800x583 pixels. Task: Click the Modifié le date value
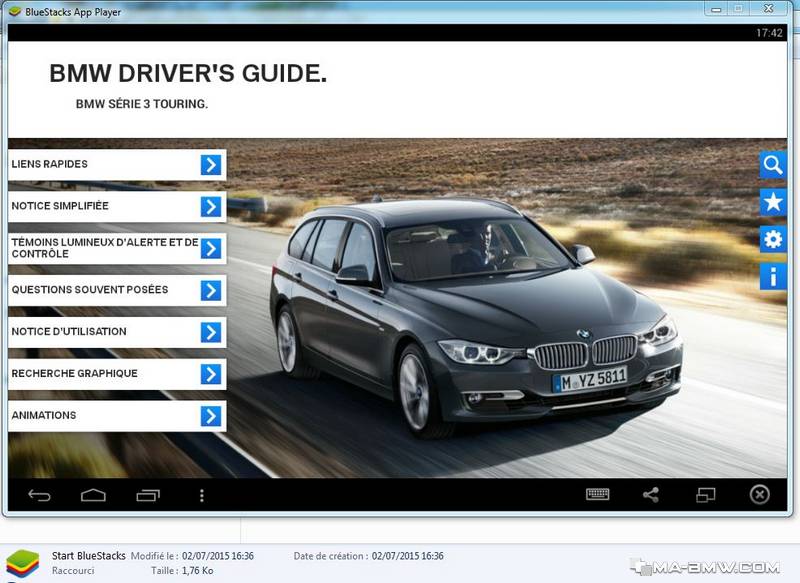click(218, 555)
